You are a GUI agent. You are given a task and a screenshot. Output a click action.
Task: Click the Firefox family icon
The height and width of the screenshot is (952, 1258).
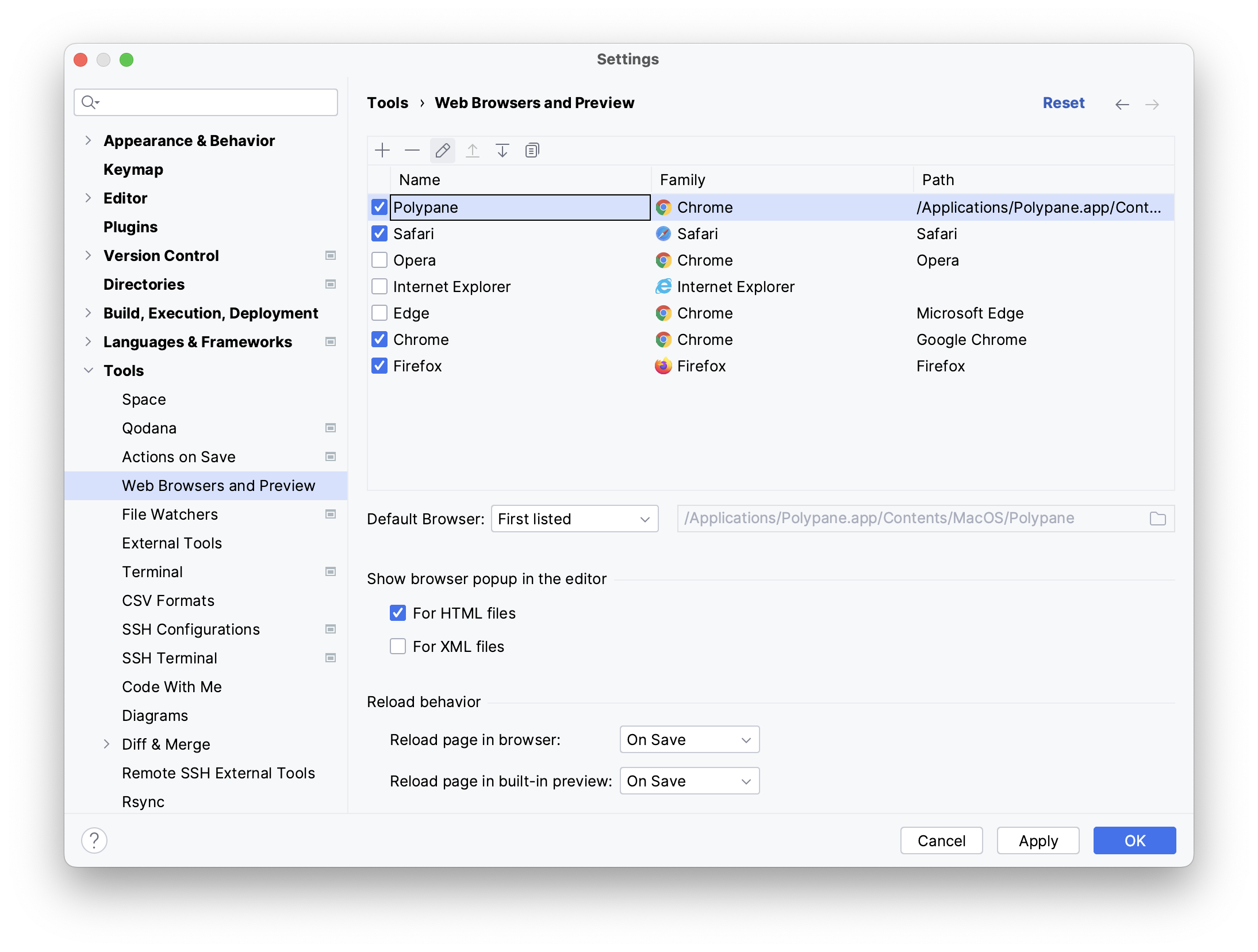(x=663, y=366)
